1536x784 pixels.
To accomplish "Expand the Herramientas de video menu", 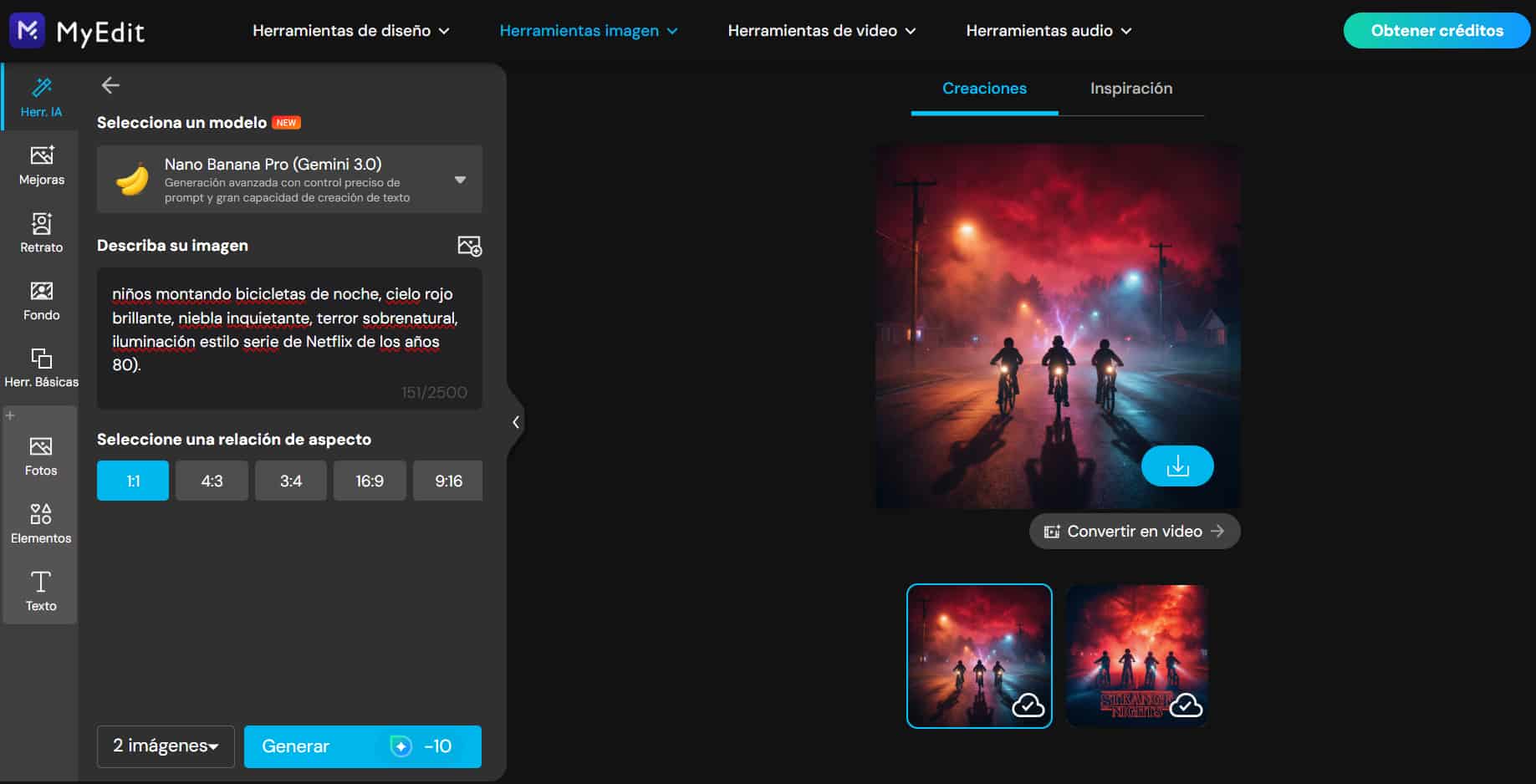I will click(820, 30).
